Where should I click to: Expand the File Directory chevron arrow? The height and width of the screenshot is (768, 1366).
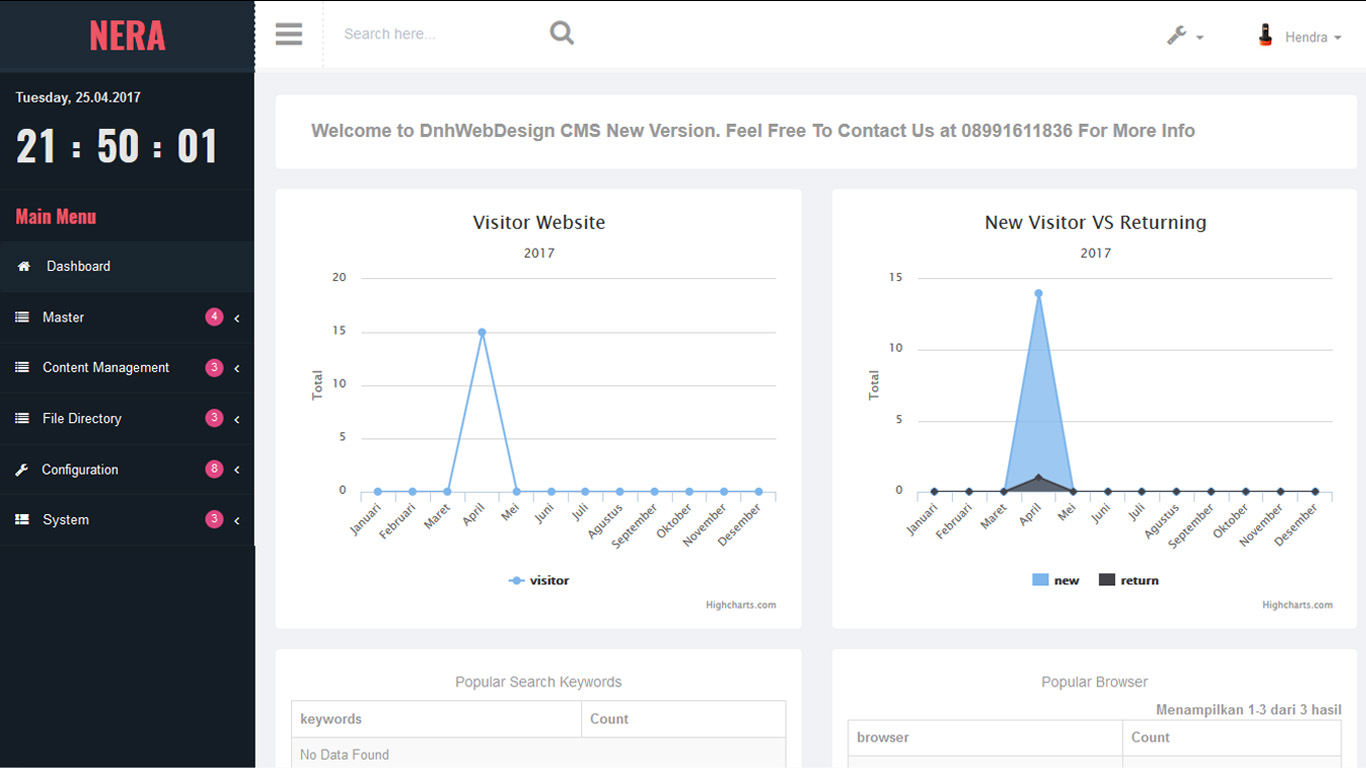tap(237, 420)
